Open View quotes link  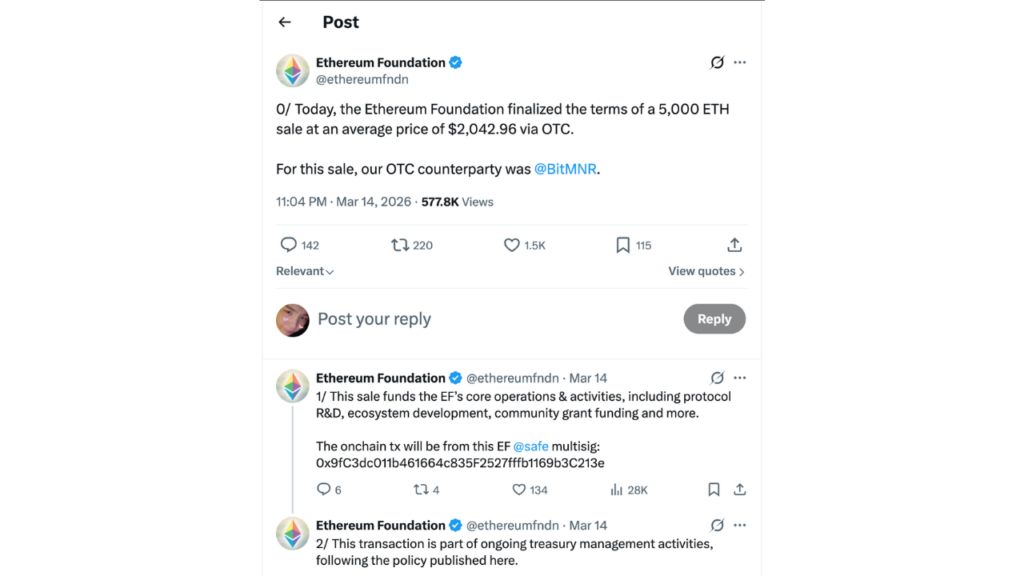point(706,271)
